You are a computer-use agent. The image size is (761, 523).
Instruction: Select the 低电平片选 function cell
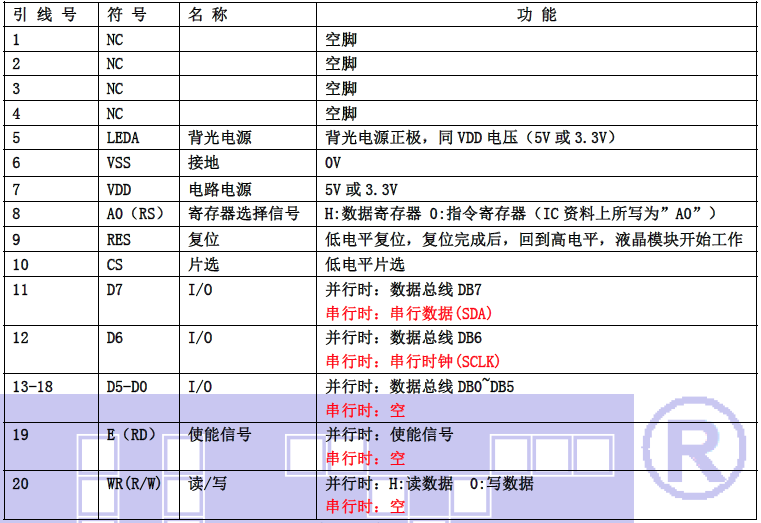coord(365,264)
